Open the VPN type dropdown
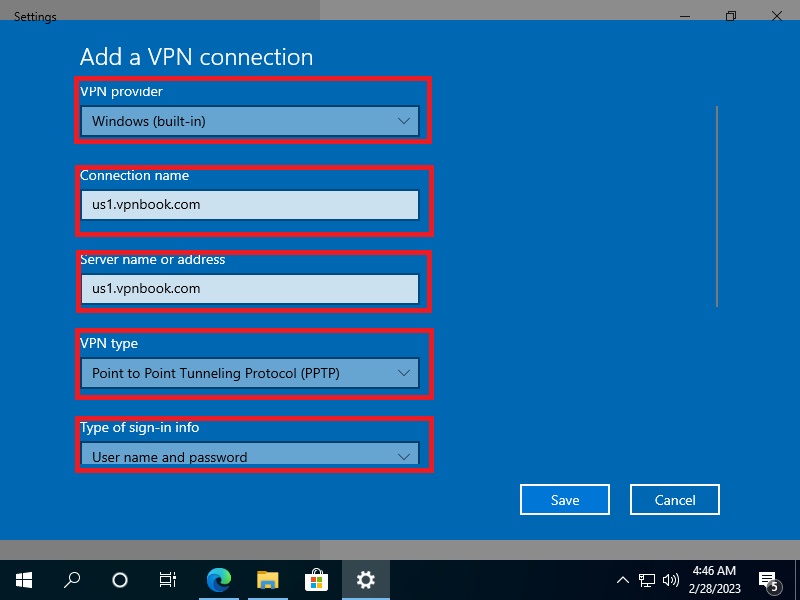 (250, 373)
